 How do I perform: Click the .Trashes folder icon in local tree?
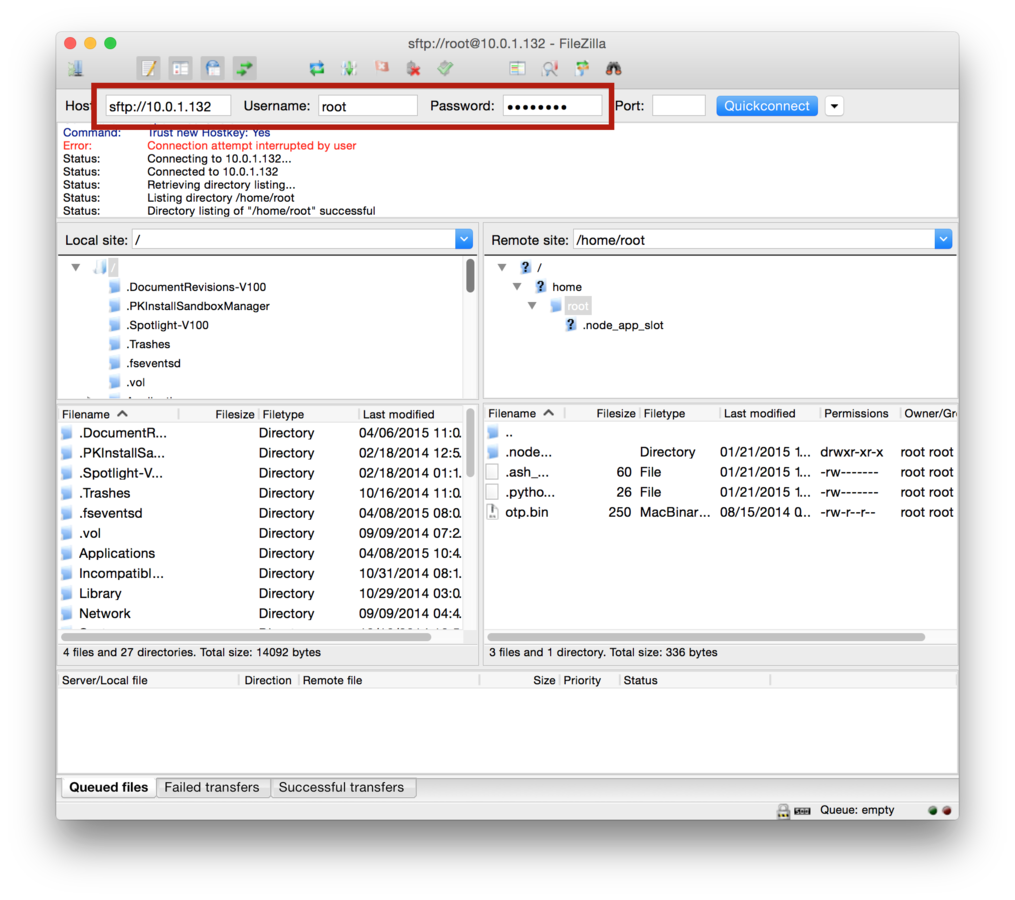115,344
